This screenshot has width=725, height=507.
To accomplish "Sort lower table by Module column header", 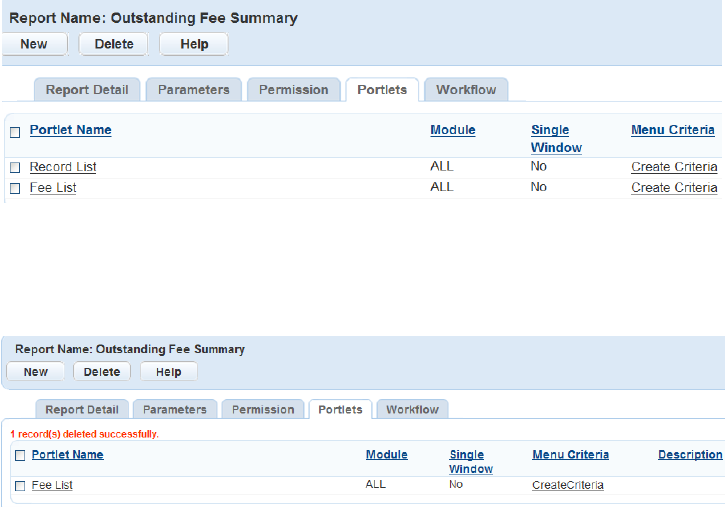I will click(x=386, y=455).
